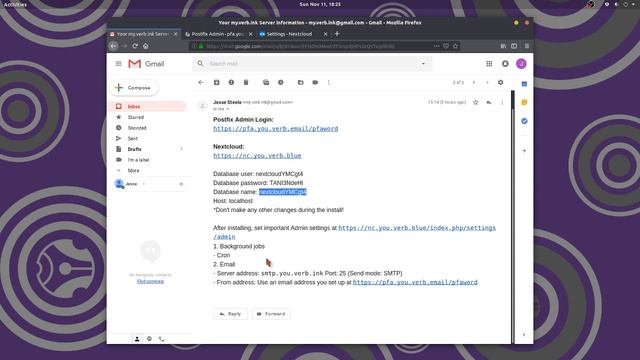Go back to inbox with the back arrow
The width and height of the screenshot is (640, 360).
[201, 82]
